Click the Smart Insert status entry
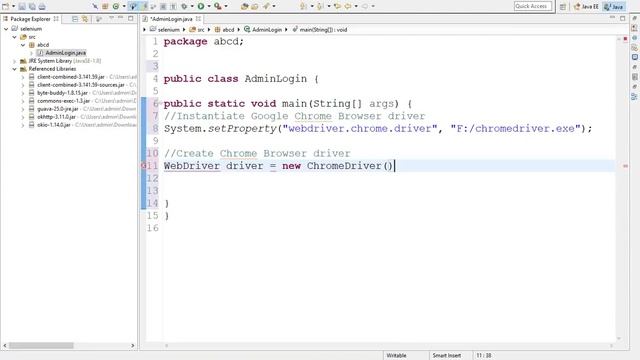The height and width of the screenshot is (360, 640). 447,356
